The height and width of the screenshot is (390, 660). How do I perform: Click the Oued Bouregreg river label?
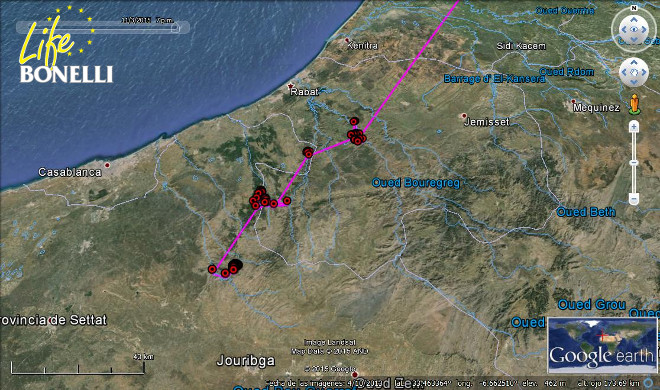point(416,183)
